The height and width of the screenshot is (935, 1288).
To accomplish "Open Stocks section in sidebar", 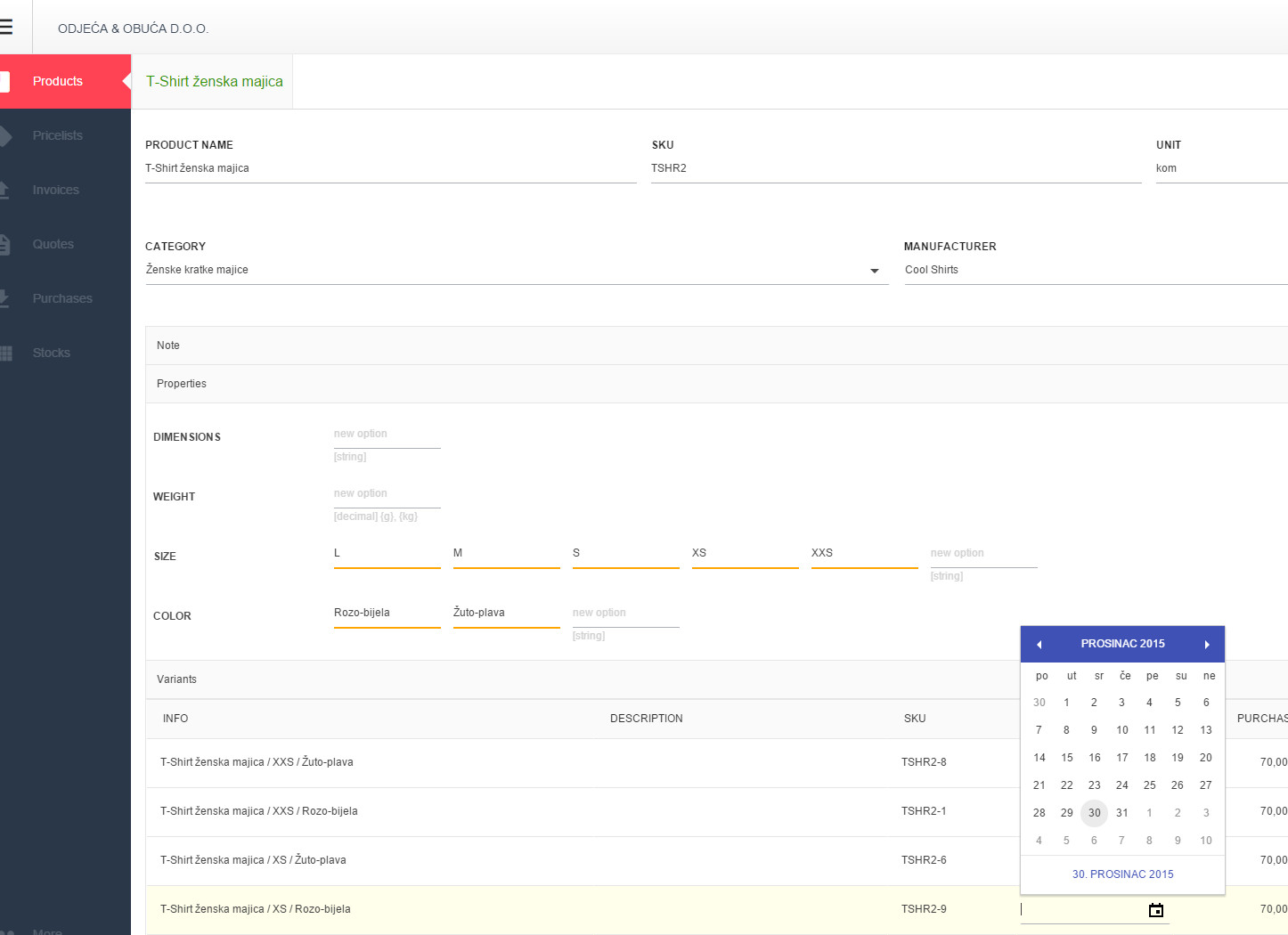I will point(65,353).
